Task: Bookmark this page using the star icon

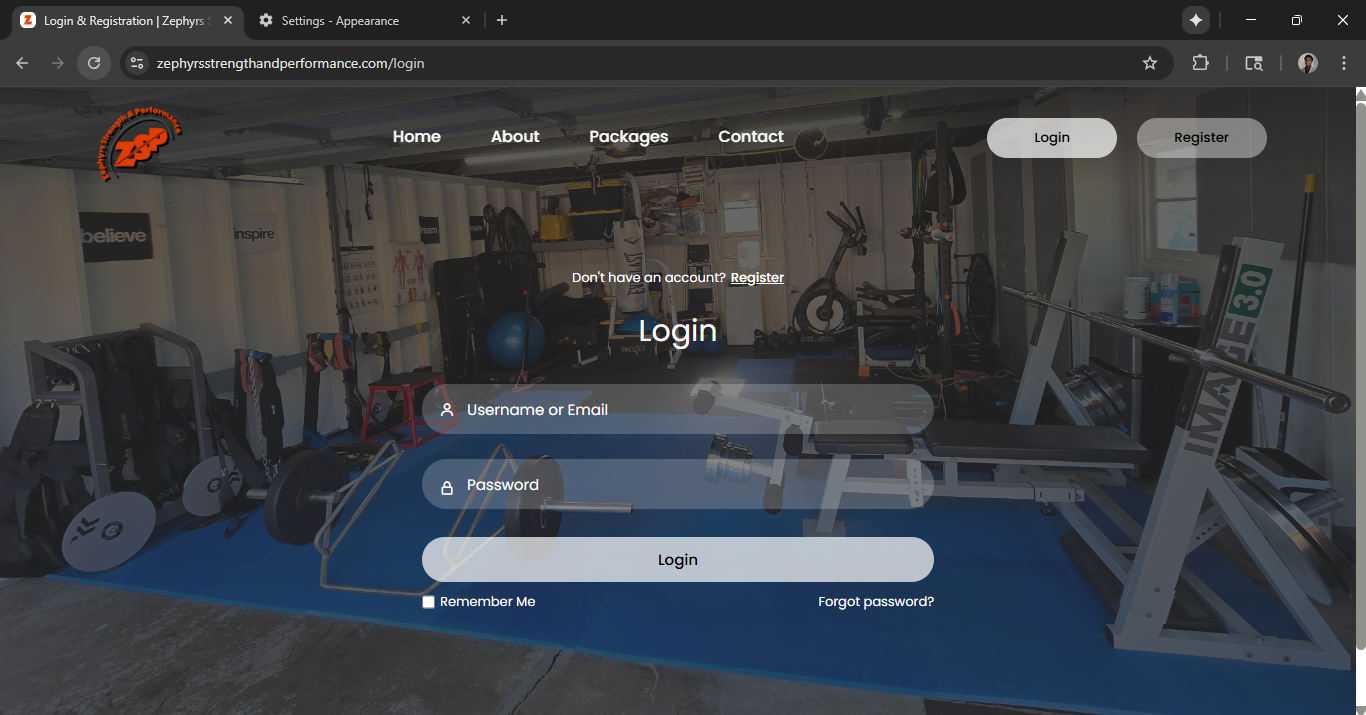Action: click(x=1149, y=62)
